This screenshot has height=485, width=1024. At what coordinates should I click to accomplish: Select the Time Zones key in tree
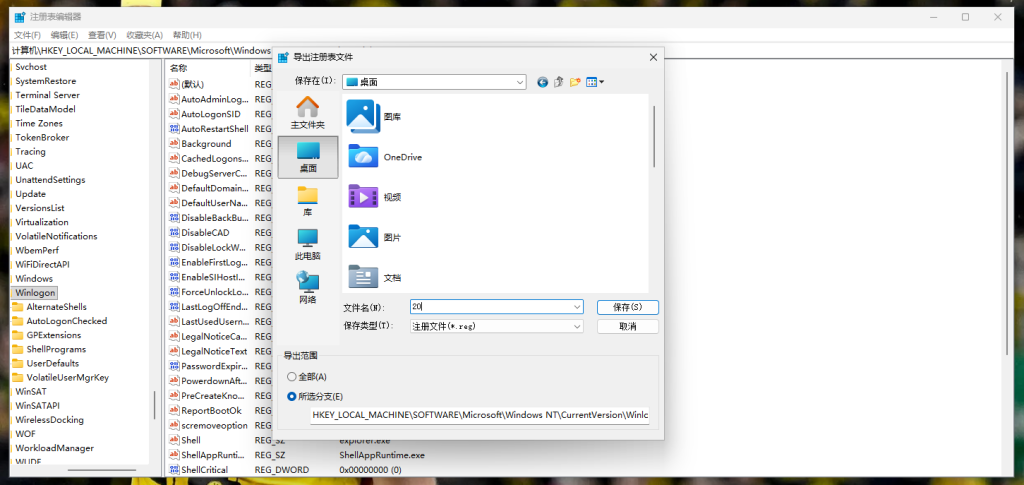[39, 123]
